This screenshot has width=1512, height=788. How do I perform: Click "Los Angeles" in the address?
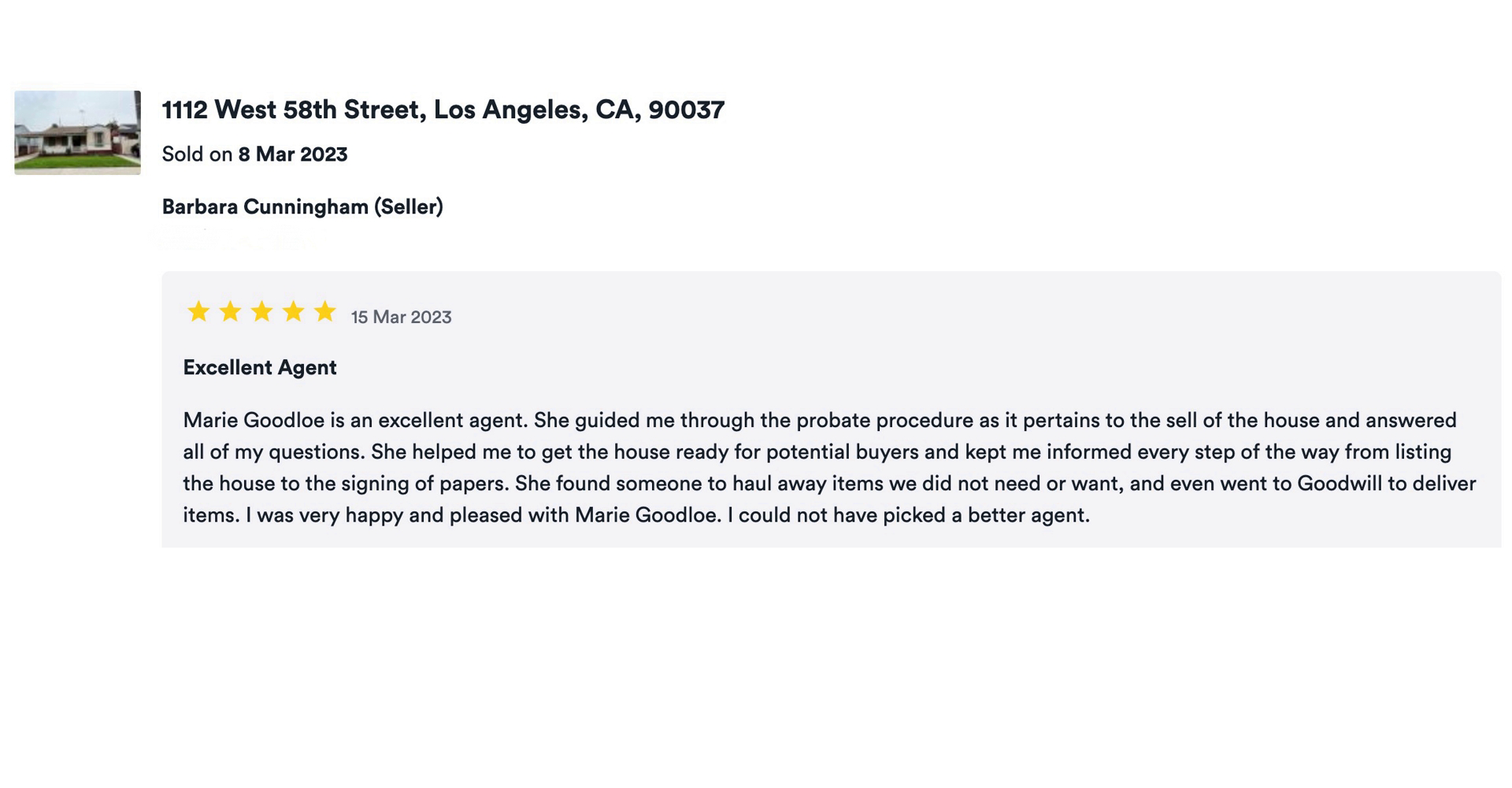click(x=506, y=110)
